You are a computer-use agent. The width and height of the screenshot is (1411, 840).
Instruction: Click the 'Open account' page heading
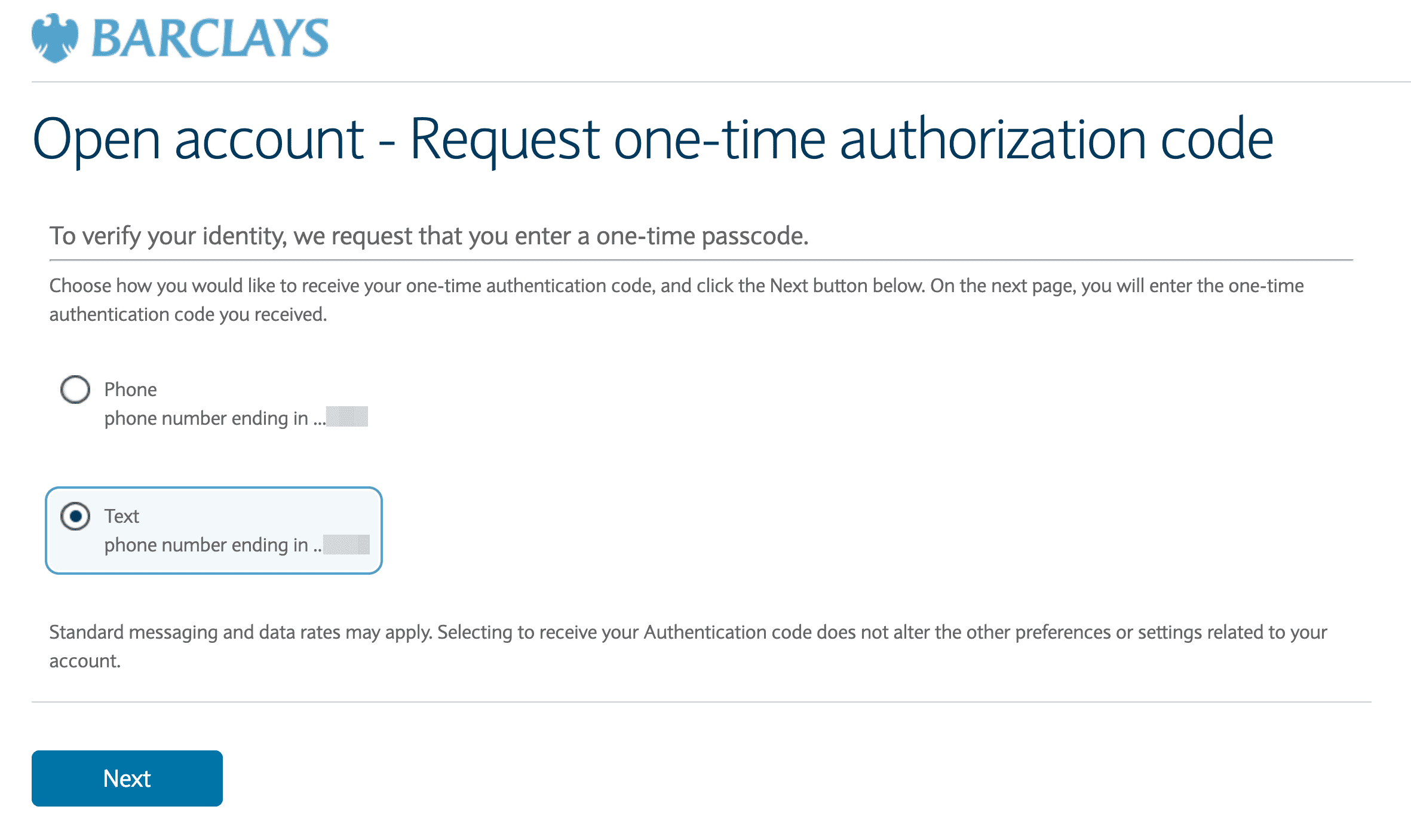point(197,139)
